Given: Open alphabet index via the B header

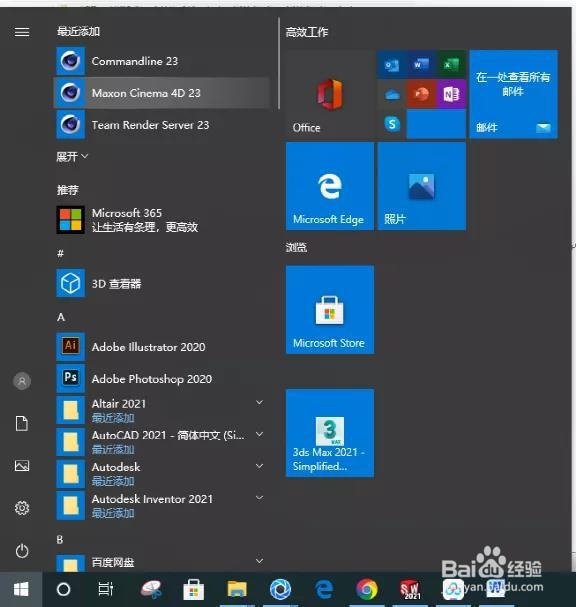Looking at the screenshot, I should coord(60,539).
